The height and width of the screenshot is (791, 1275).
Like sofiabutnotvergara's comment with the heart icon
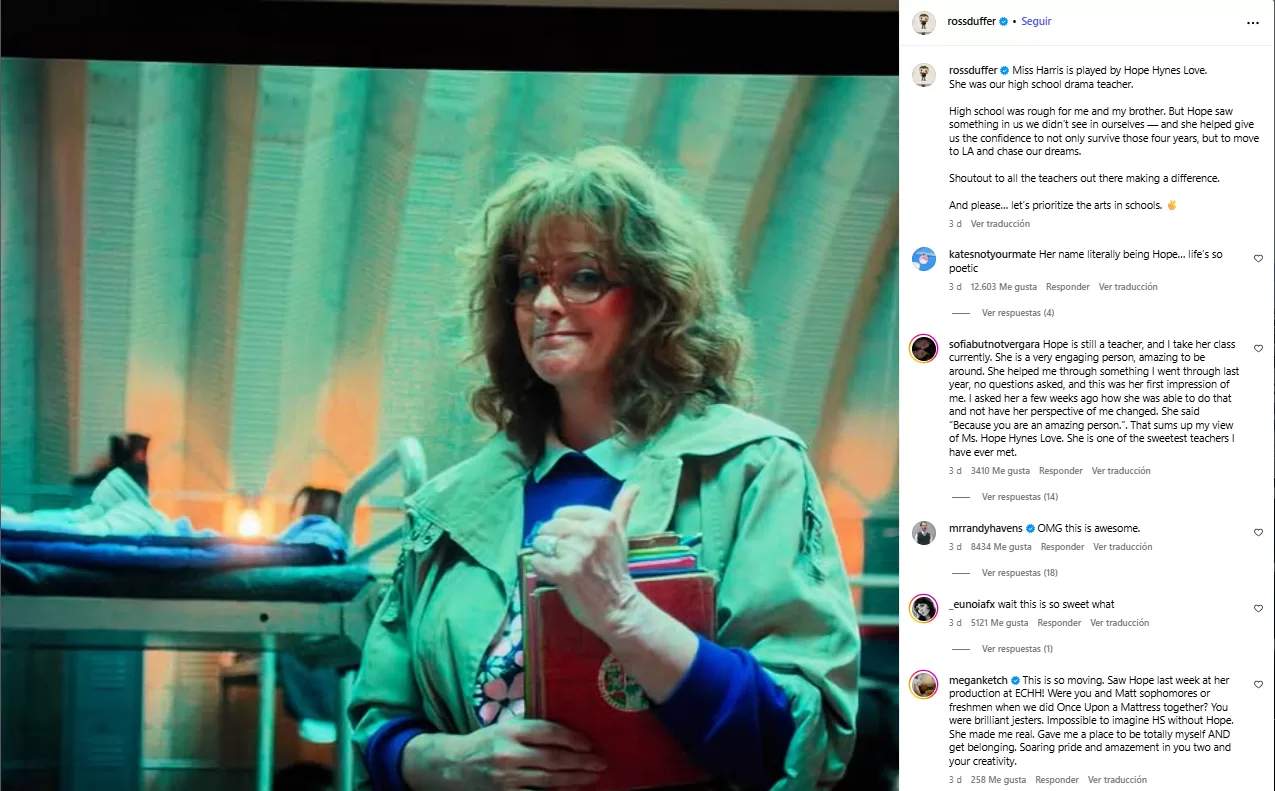pyautogui.click(x=1258, y=349)
